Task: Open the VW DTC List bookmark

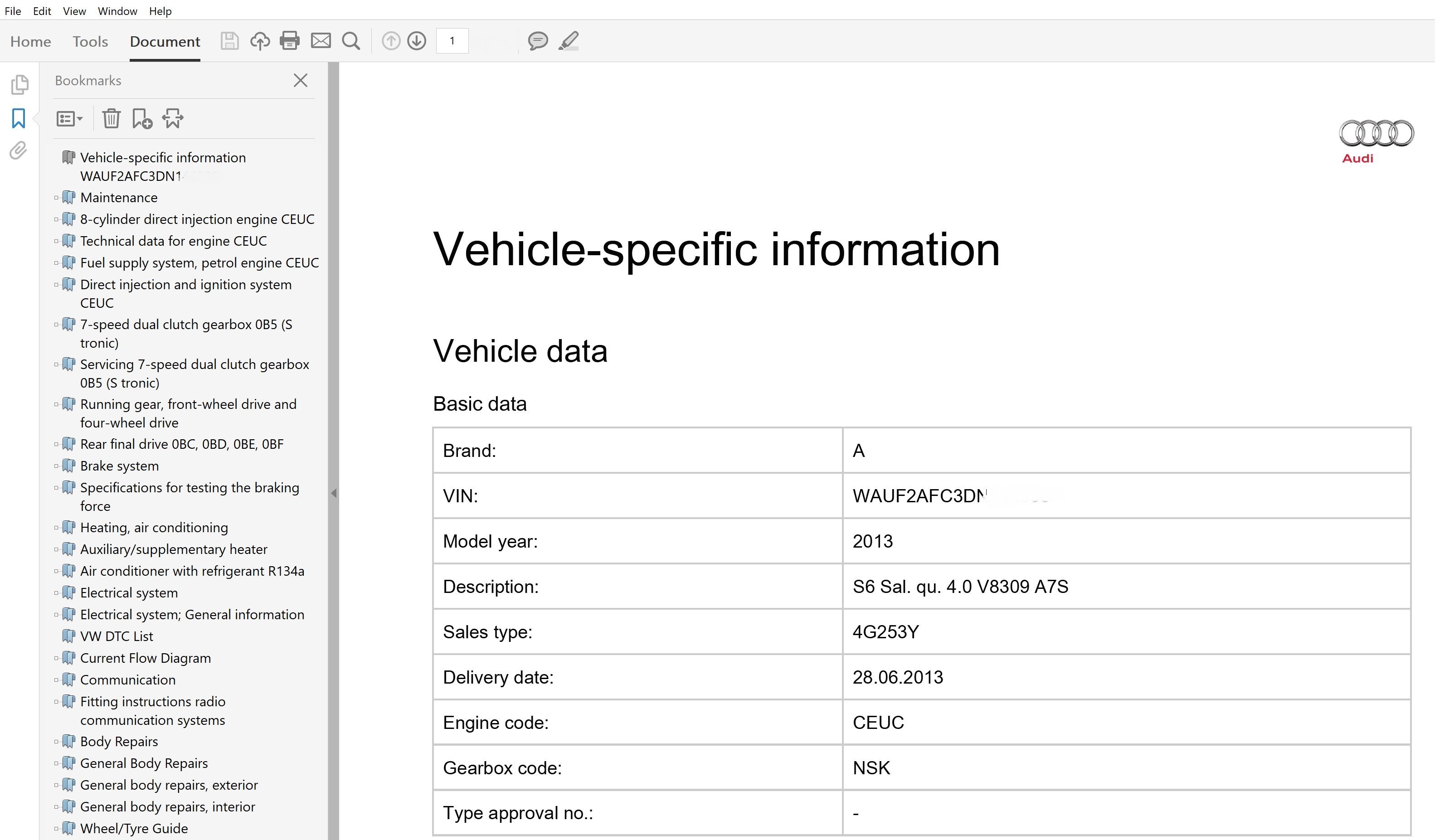Action: point(117,636)
